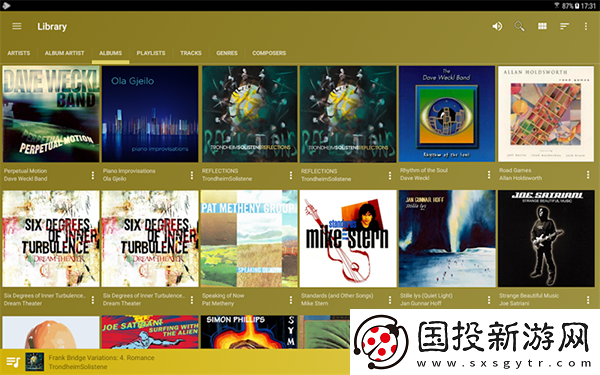The image size is (600, 375).
Task: Open options for Road Games album
Action: click(588, 175)
